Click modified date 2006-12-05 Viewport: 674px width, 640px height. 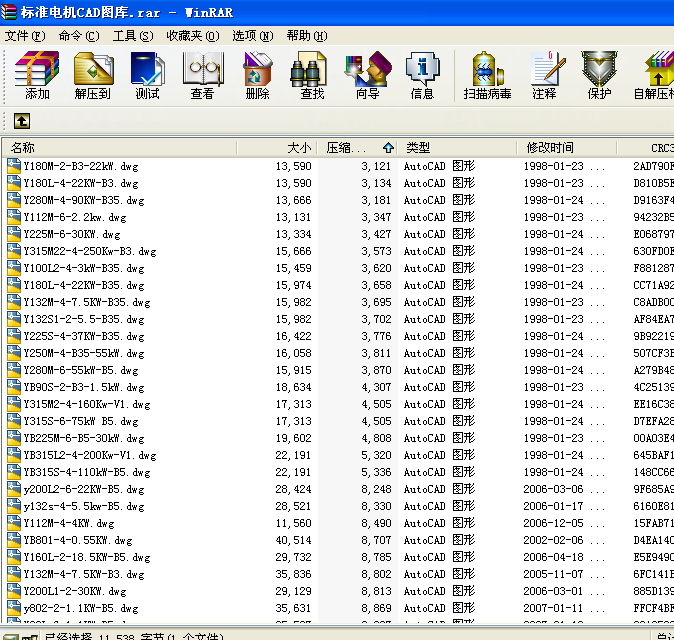[553, 523]
